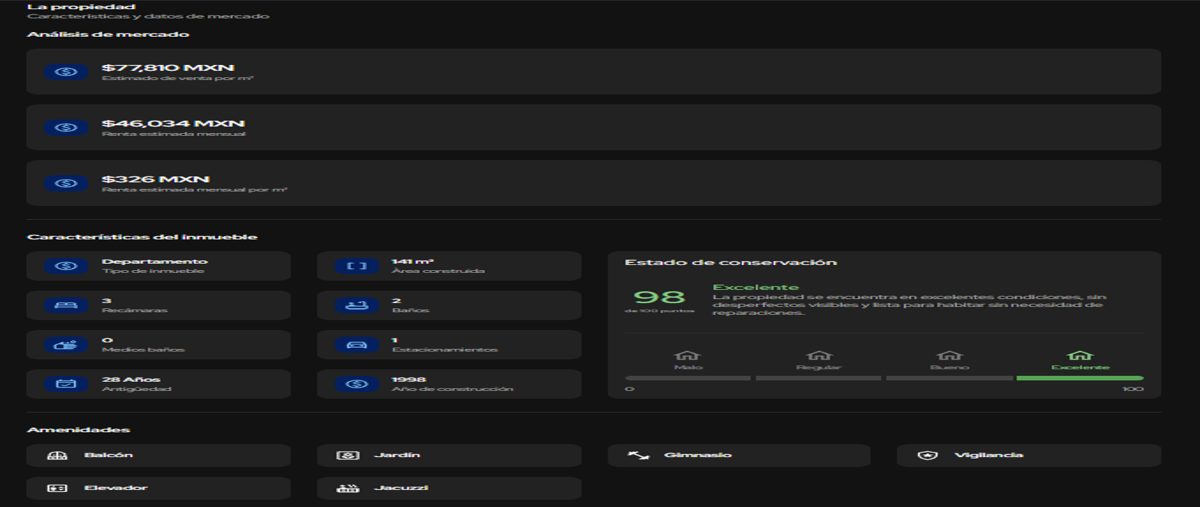Click the money icon beside $77,810 MXN

point(66,72)
